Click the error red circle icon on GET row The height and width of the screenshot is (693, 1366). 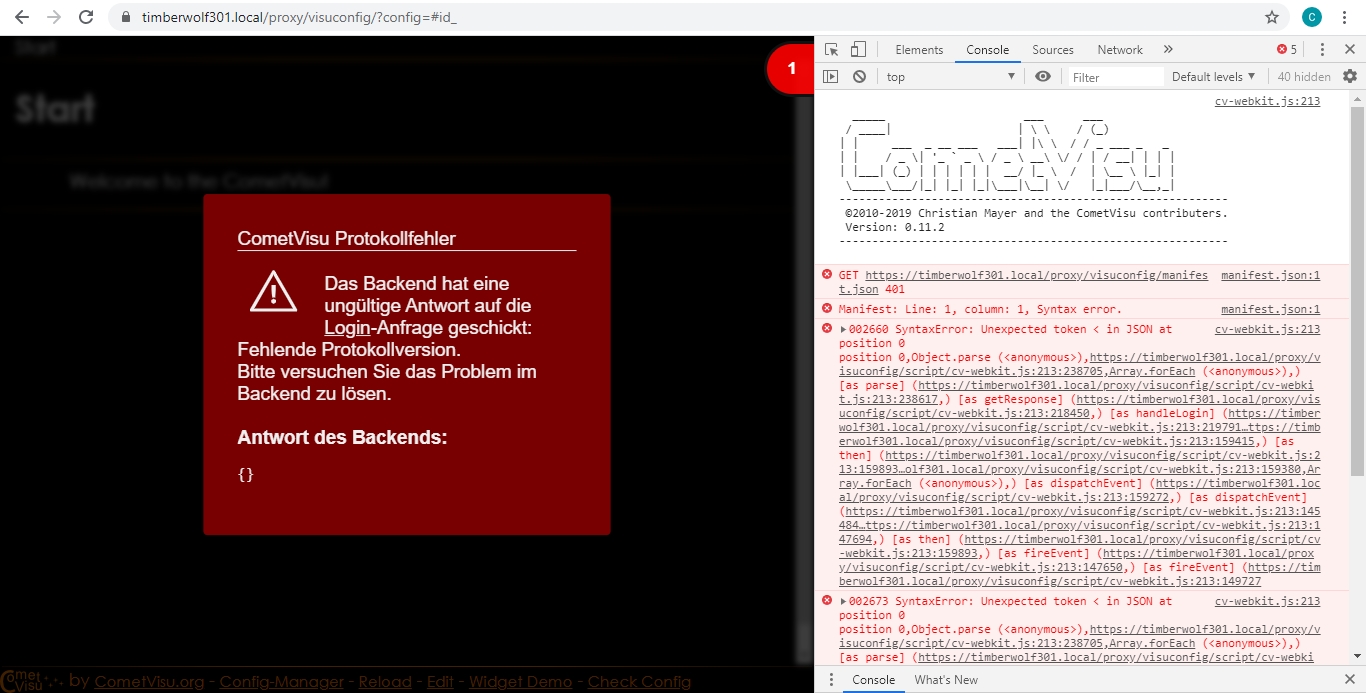[x=827, y=275]
